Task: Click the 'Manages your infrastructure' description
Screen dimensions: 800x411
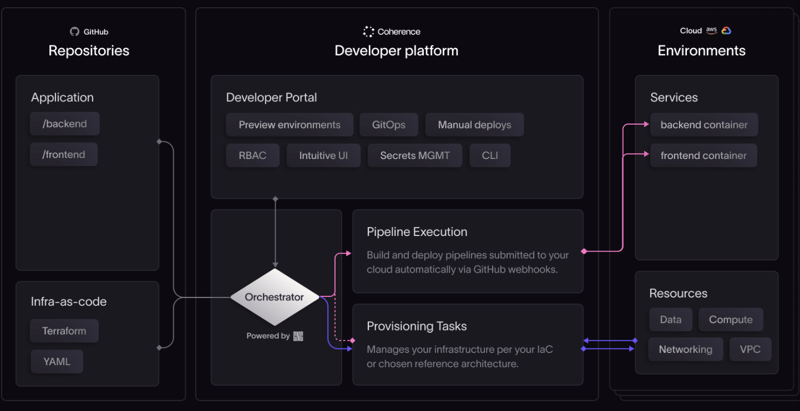Action: coord(460,357)
